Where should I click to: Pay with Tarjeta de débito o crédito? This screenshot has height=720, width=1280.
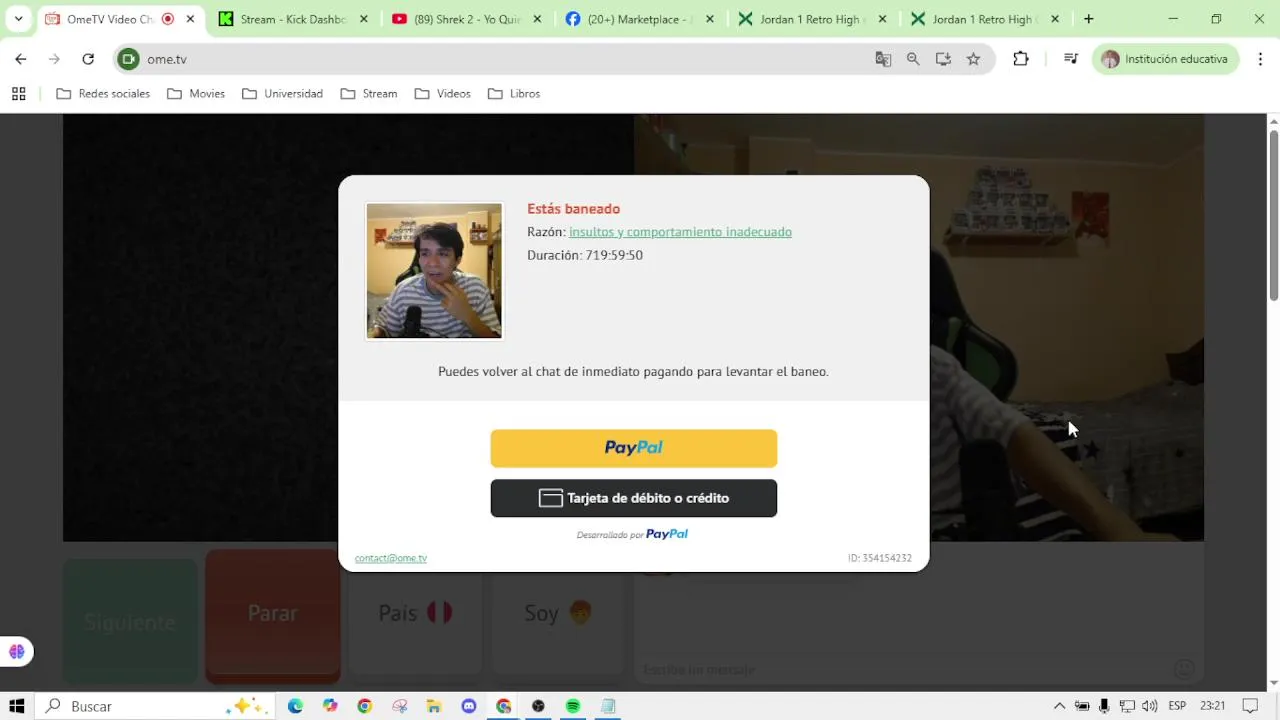pyautogui.click(x=633, y=498)
